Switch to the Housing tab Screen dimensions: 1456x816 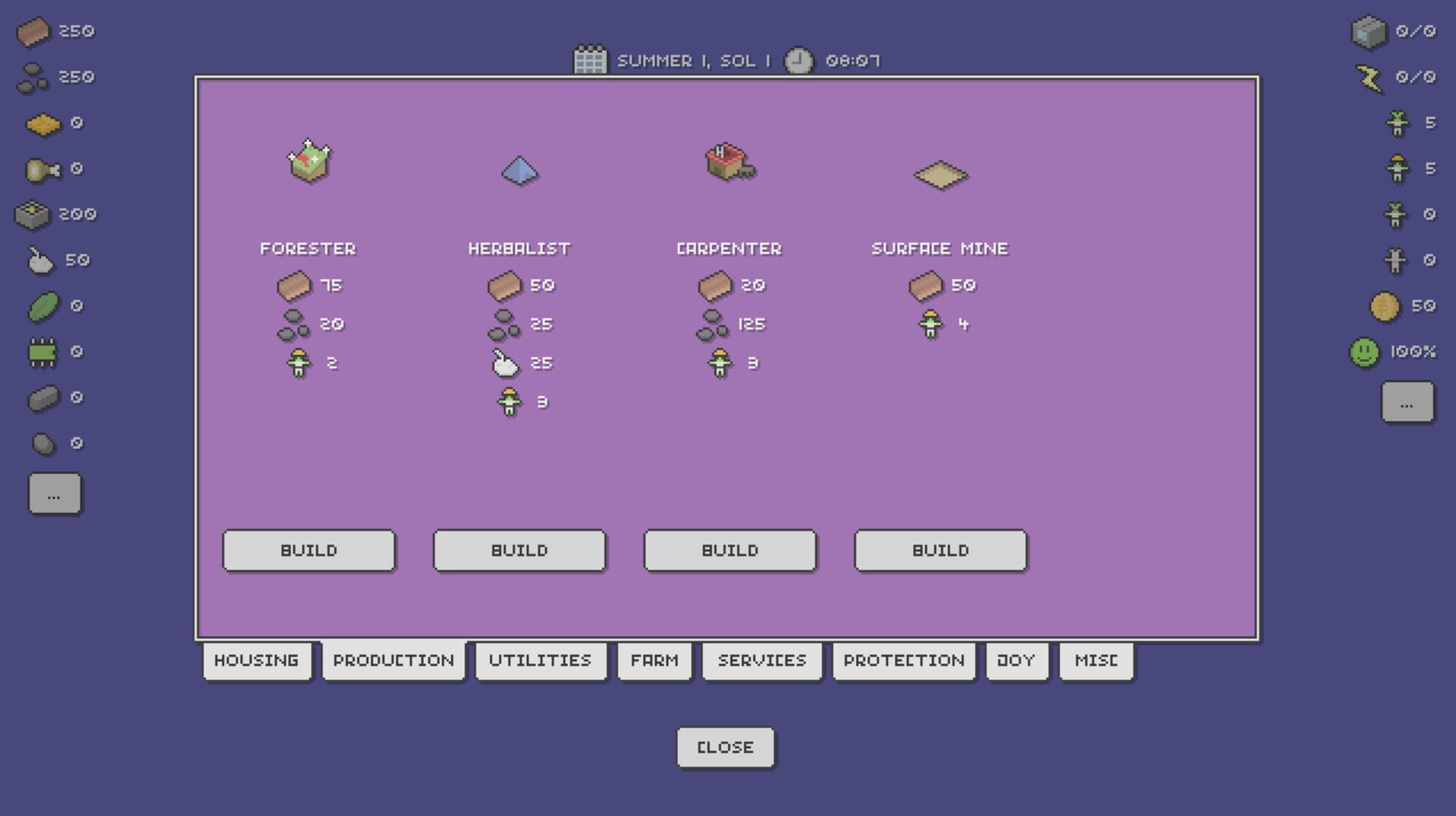[256, 661]
